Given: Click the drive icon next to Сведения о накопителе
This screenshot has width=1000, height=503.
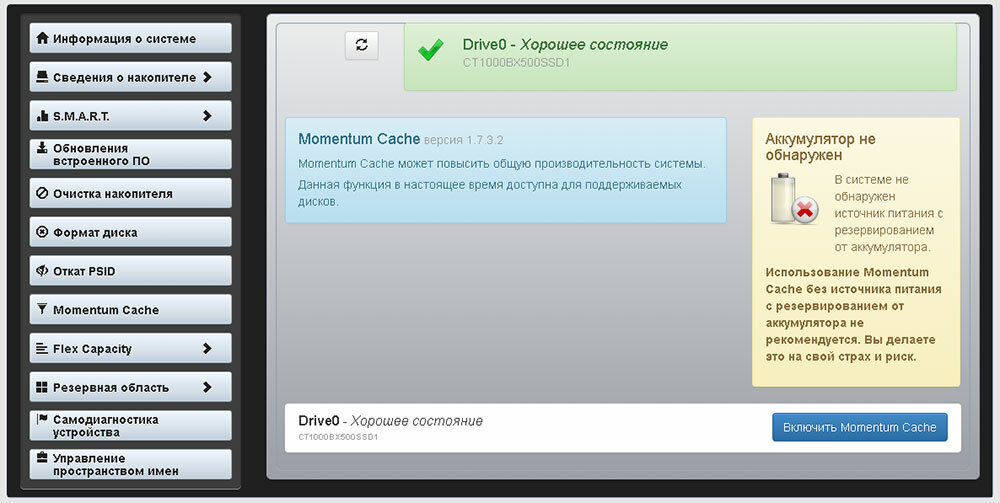Looking at the screenshot, I should point(42,77).
